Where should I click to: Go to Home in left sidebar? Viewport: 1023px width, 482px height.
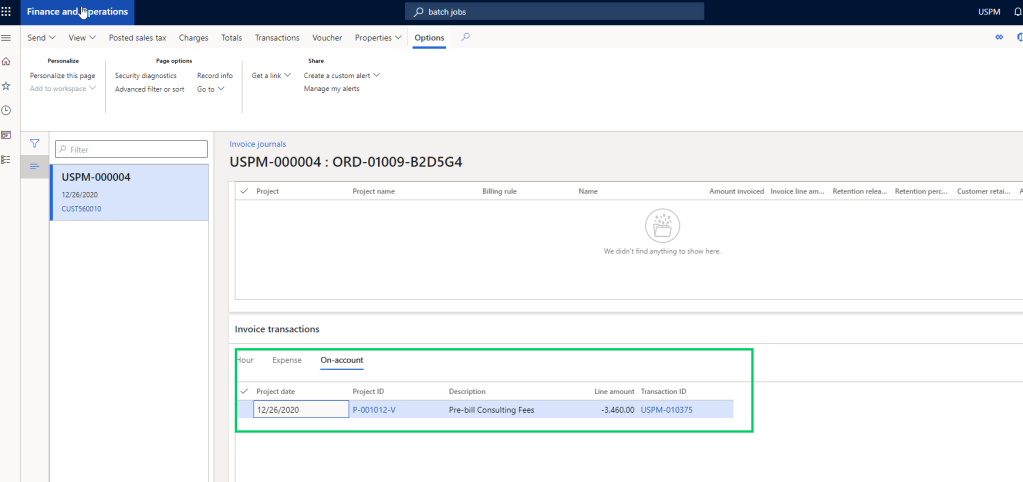7,62
